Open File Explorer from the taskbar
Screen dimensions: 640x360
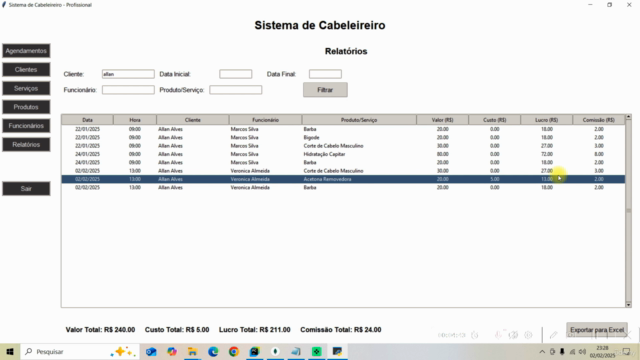(193, 351)
